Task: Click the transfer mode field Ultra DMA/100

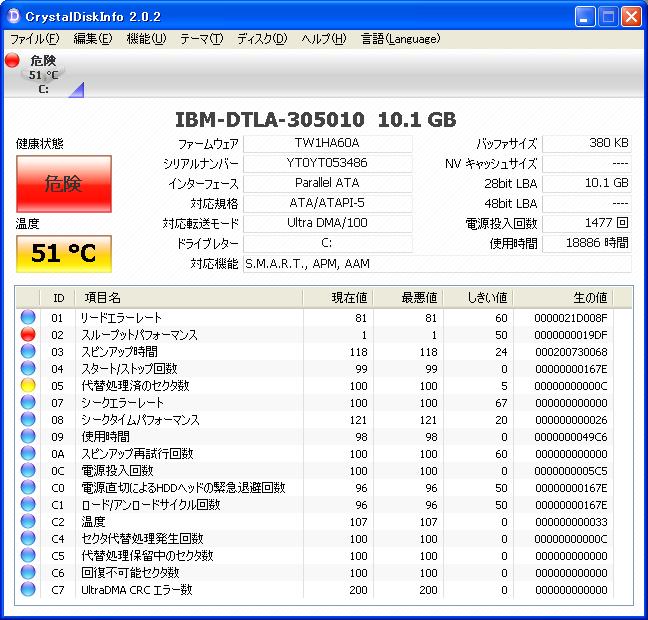Action: coord(328,223)
